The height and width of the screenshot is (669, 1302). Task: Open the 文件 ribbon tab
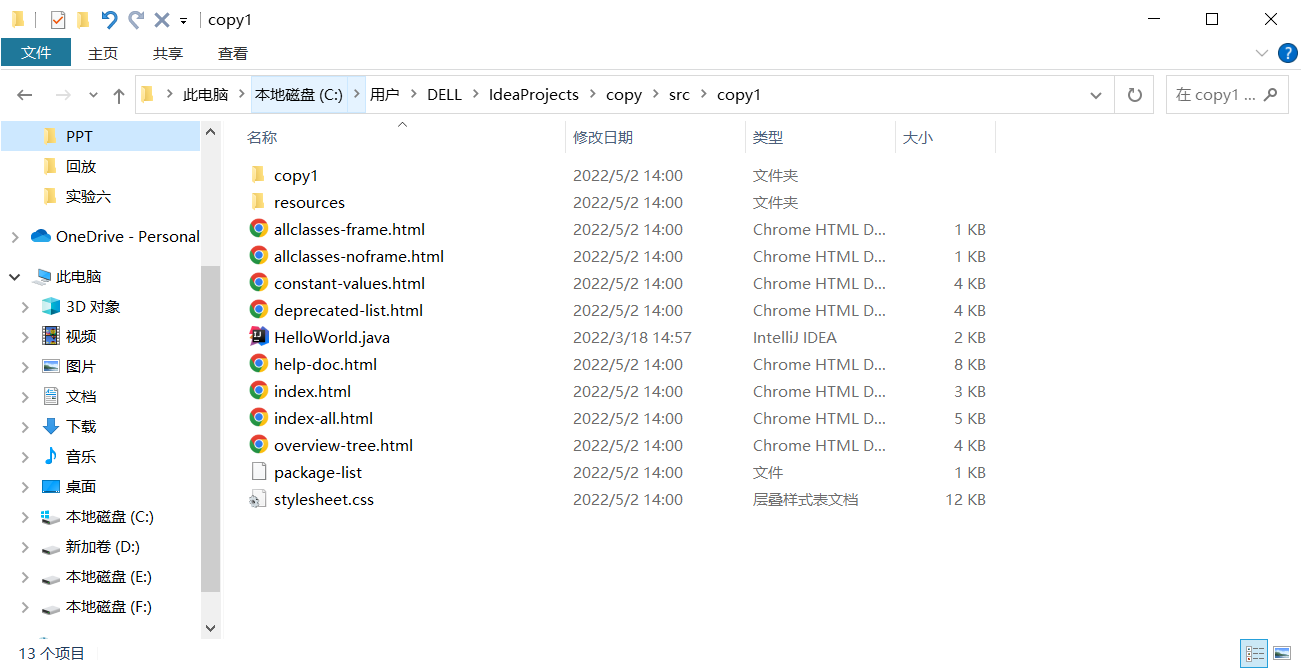(x=36, y=52)
